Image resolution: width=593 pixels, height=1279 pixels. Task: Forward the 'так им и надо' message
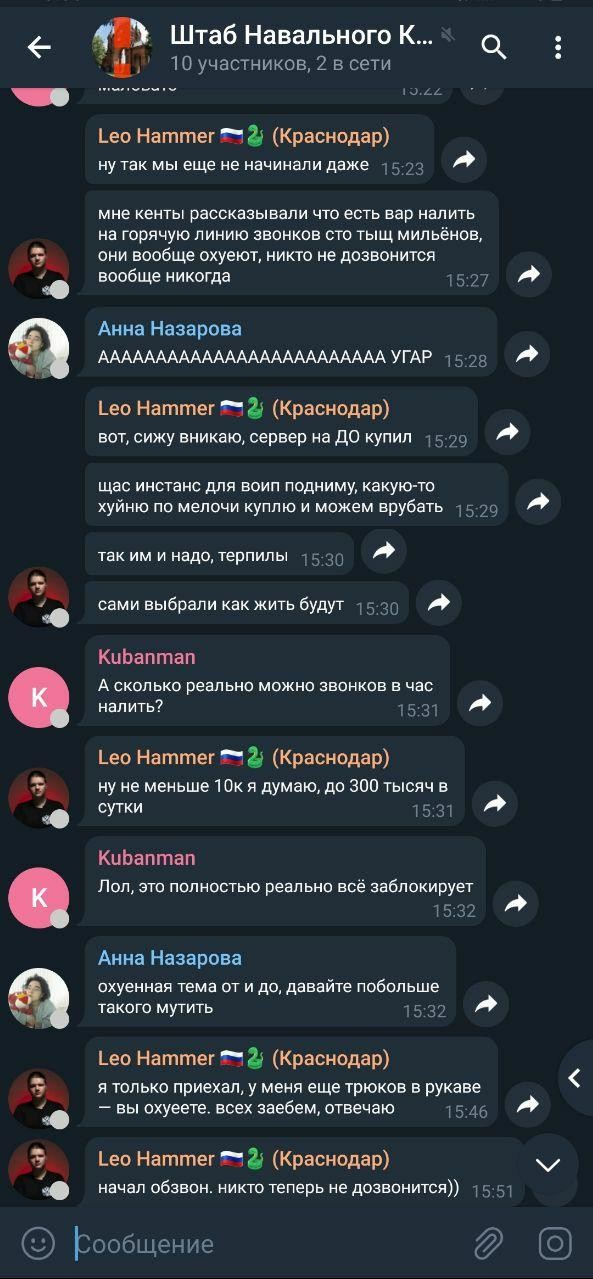coord(384,550)
